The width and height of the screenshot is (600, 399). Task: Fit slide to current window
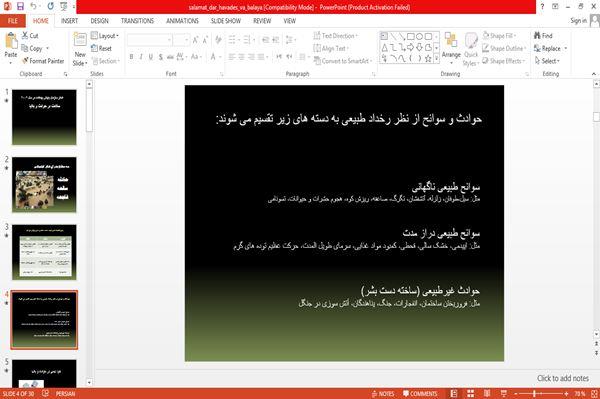594,393
